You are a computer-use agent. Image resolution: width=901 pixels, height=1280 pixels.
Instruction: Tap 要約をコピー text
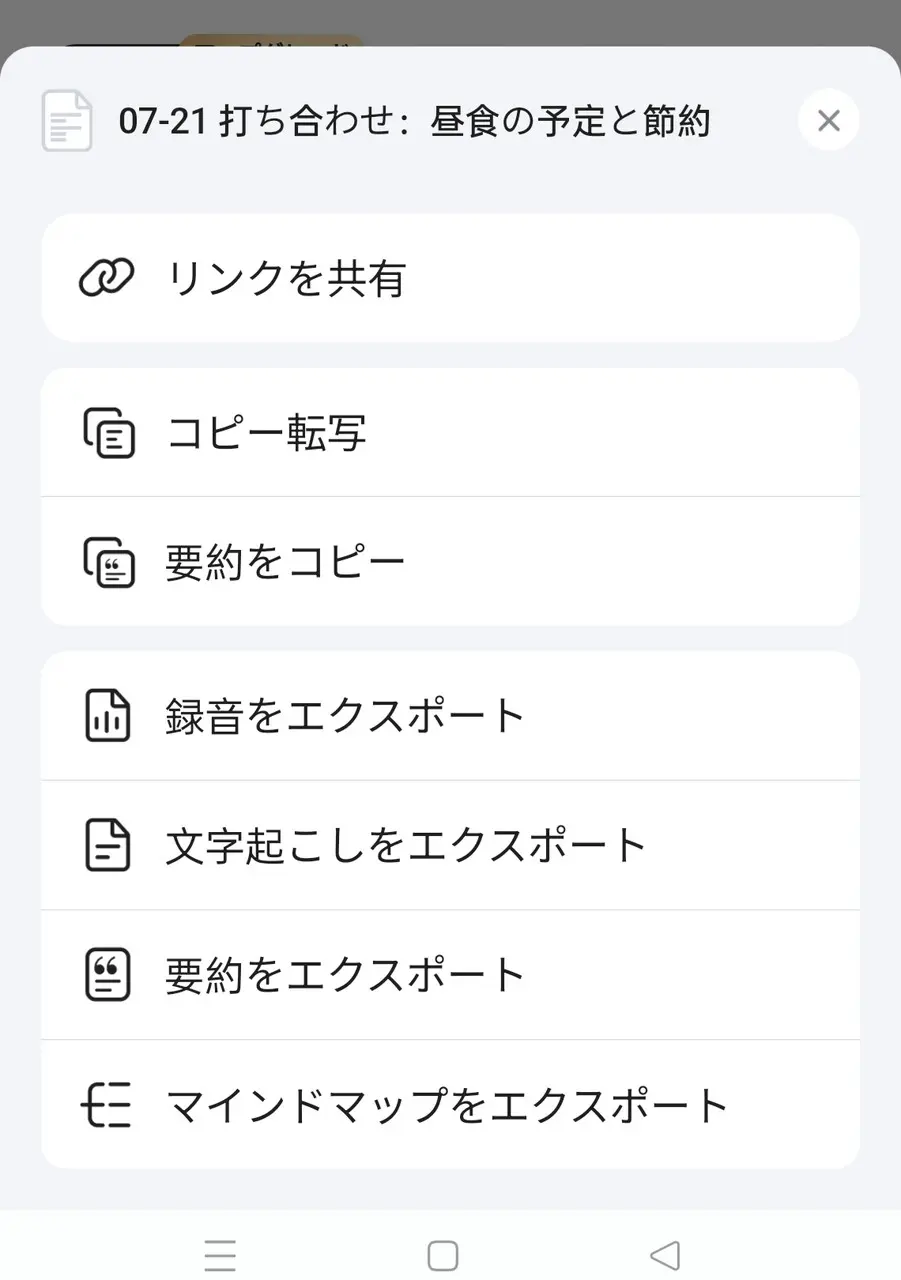(285, 561)
